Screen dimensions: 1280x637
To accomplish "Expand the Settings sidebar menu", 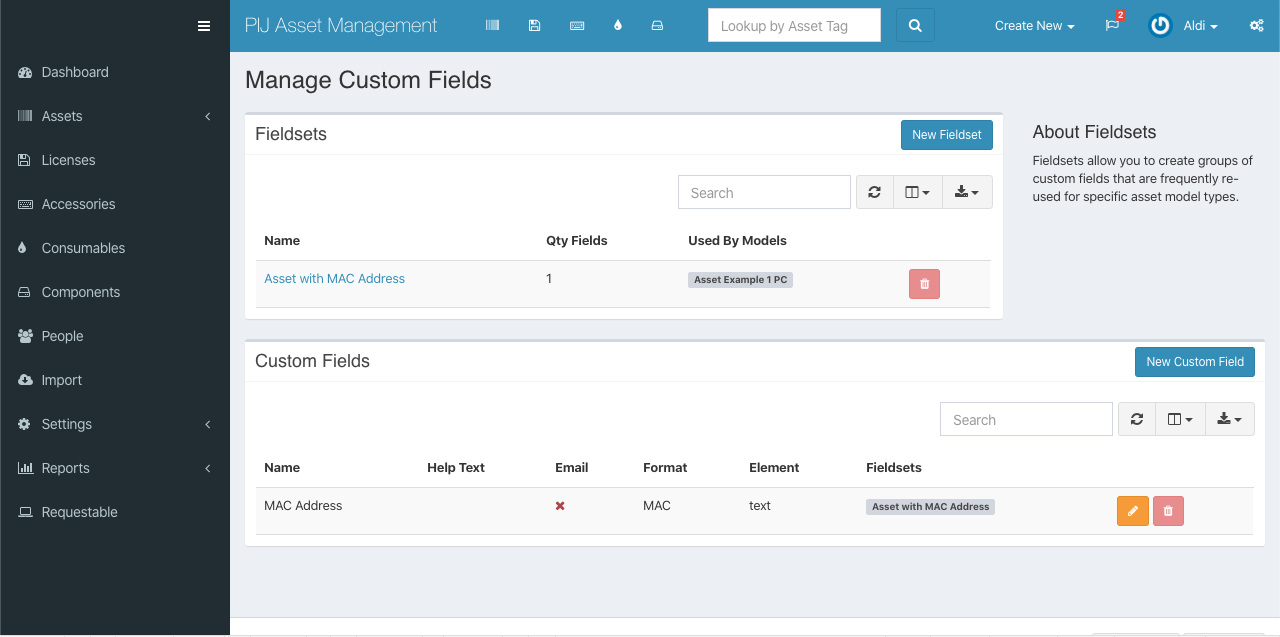I will tap(67, 424).
